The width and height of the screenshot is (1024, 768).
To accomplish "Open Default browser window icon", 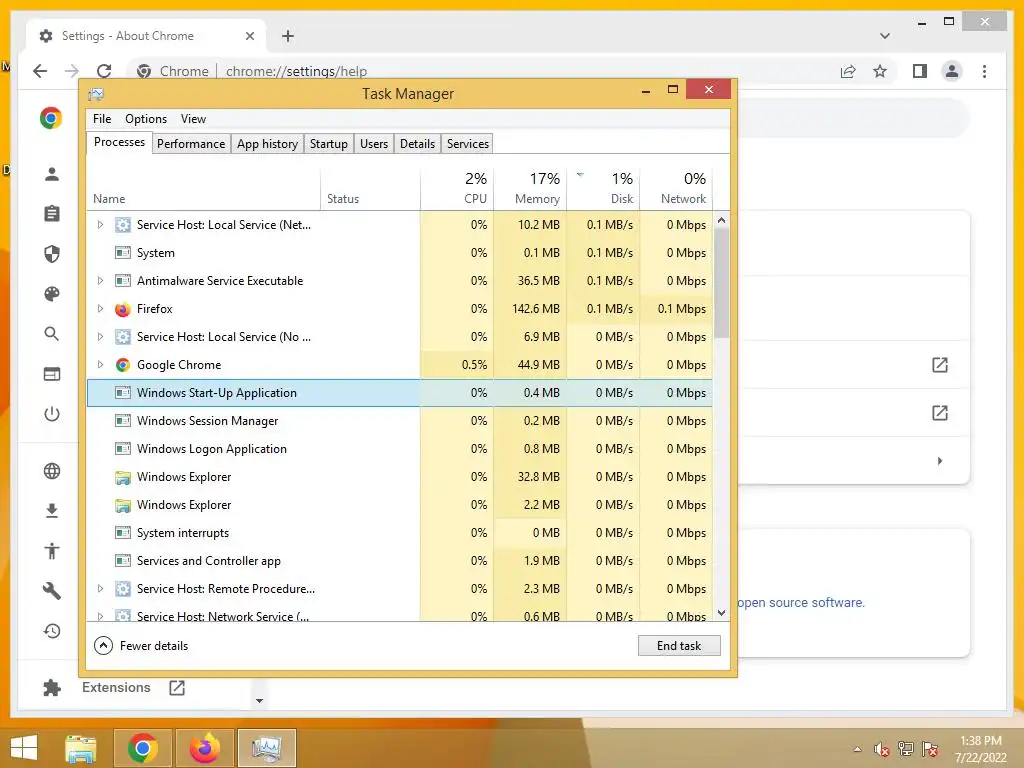I will point(52,374).
